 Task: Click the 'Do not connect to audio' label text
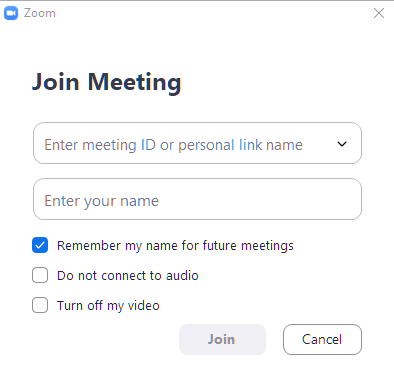(128, 276)
